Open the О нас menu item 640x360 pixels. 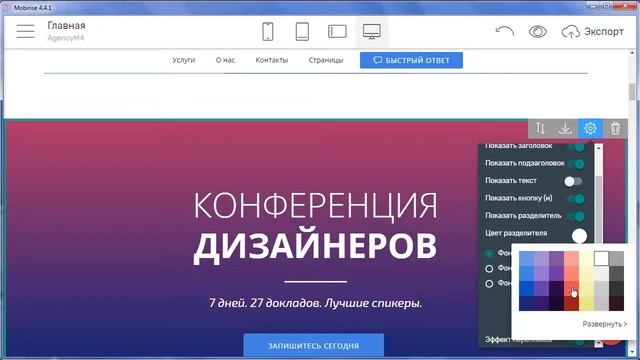coord(225,60)
